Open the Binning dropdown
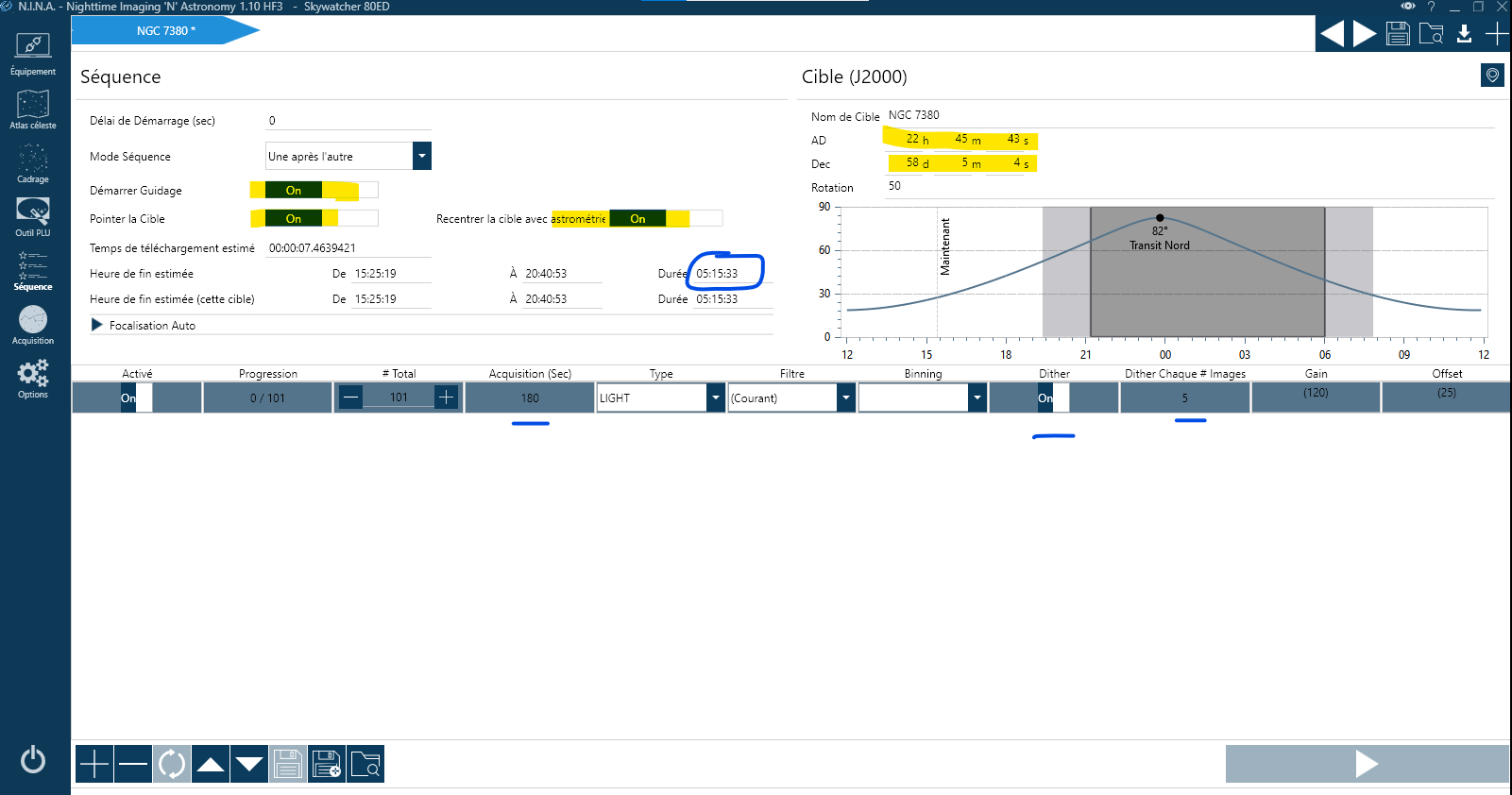The height and width of the screenshot is (795, 1512). [x=977, y=397]
